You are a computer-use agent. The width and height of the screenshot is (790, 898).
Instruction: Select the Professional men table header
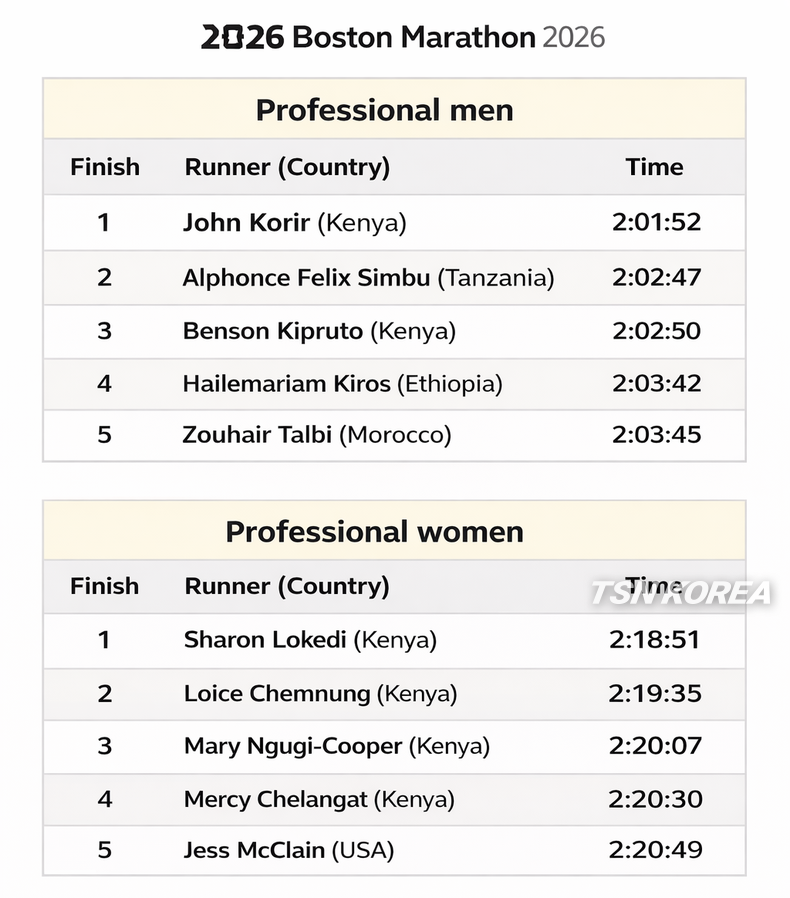coord(384,109)
